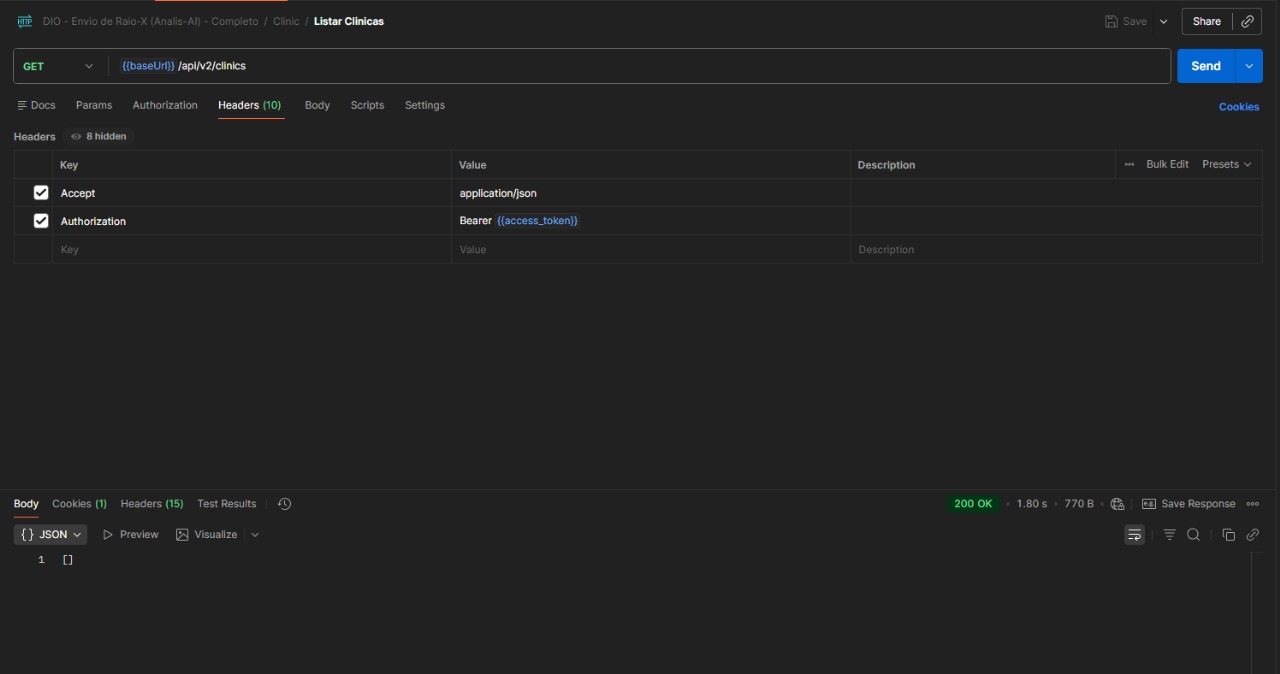
Task: Expand the Send button arrow options
Action: (1249, 66)
